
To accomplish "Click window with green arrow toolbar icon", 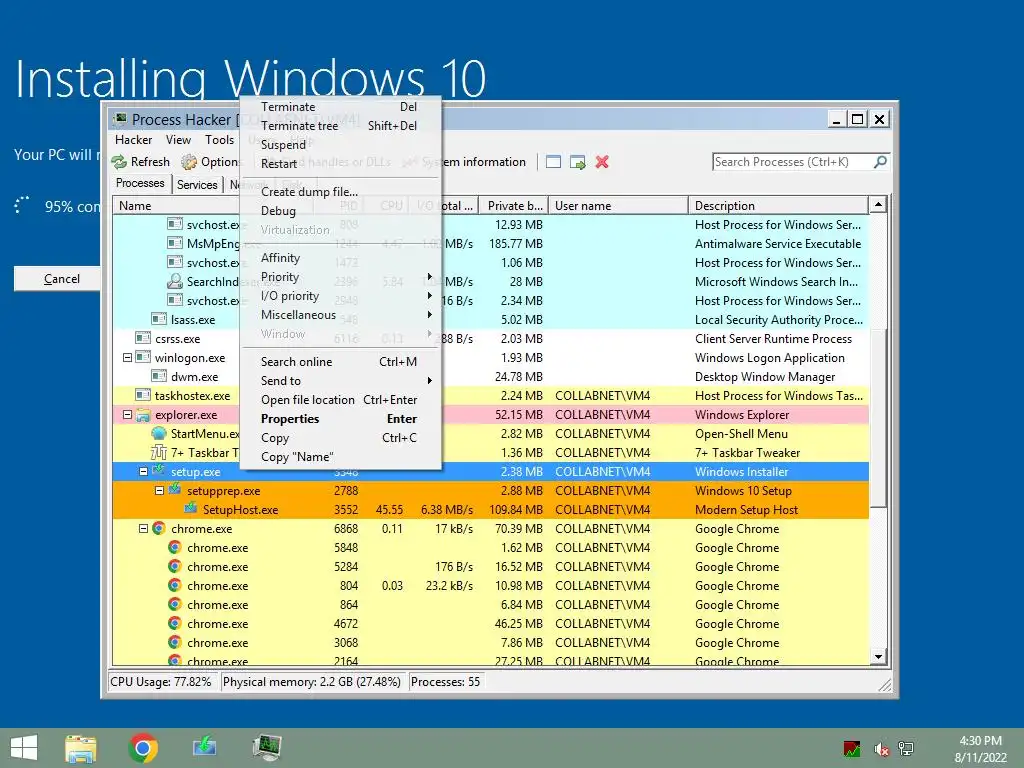I will coord(577,162).
